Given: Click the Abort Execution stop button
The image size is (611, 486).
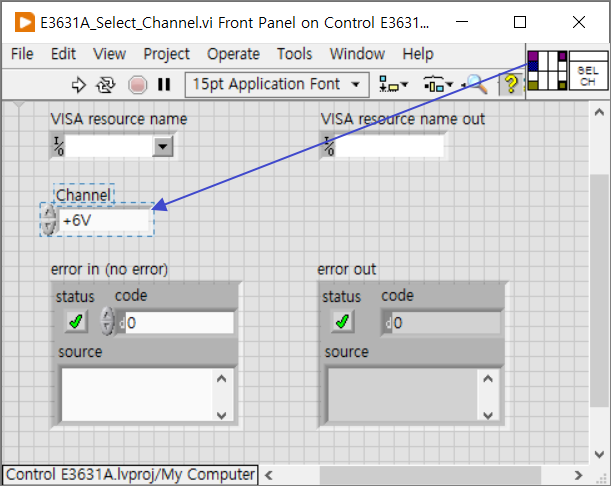Looking at the screenshot, I should click(138, 85).
